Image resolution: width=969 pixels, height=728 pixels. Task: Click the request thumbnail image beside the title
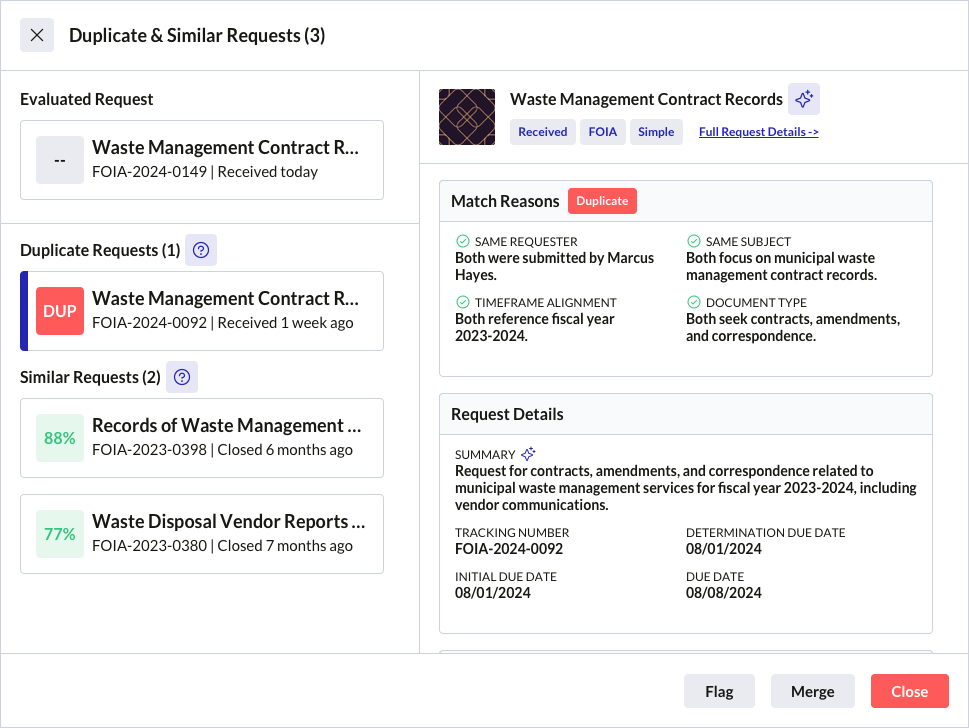[466, 117]
